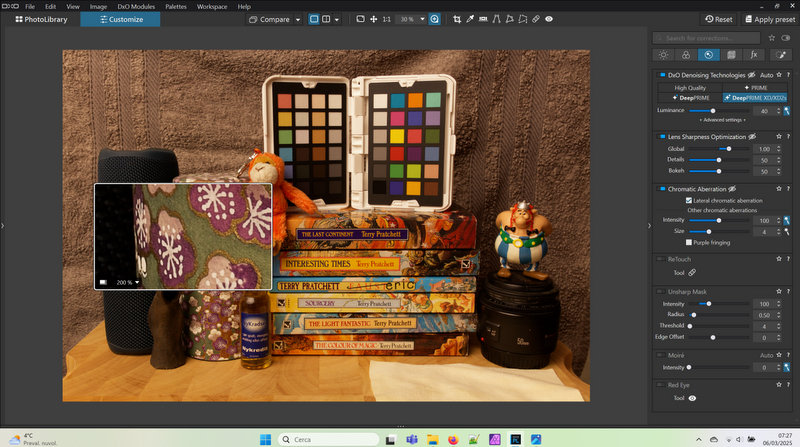The height and width of the screenshot is (447, 800).
Task: Click the ReTouch Tool bandage icon in panel
Action: [692, 272]
